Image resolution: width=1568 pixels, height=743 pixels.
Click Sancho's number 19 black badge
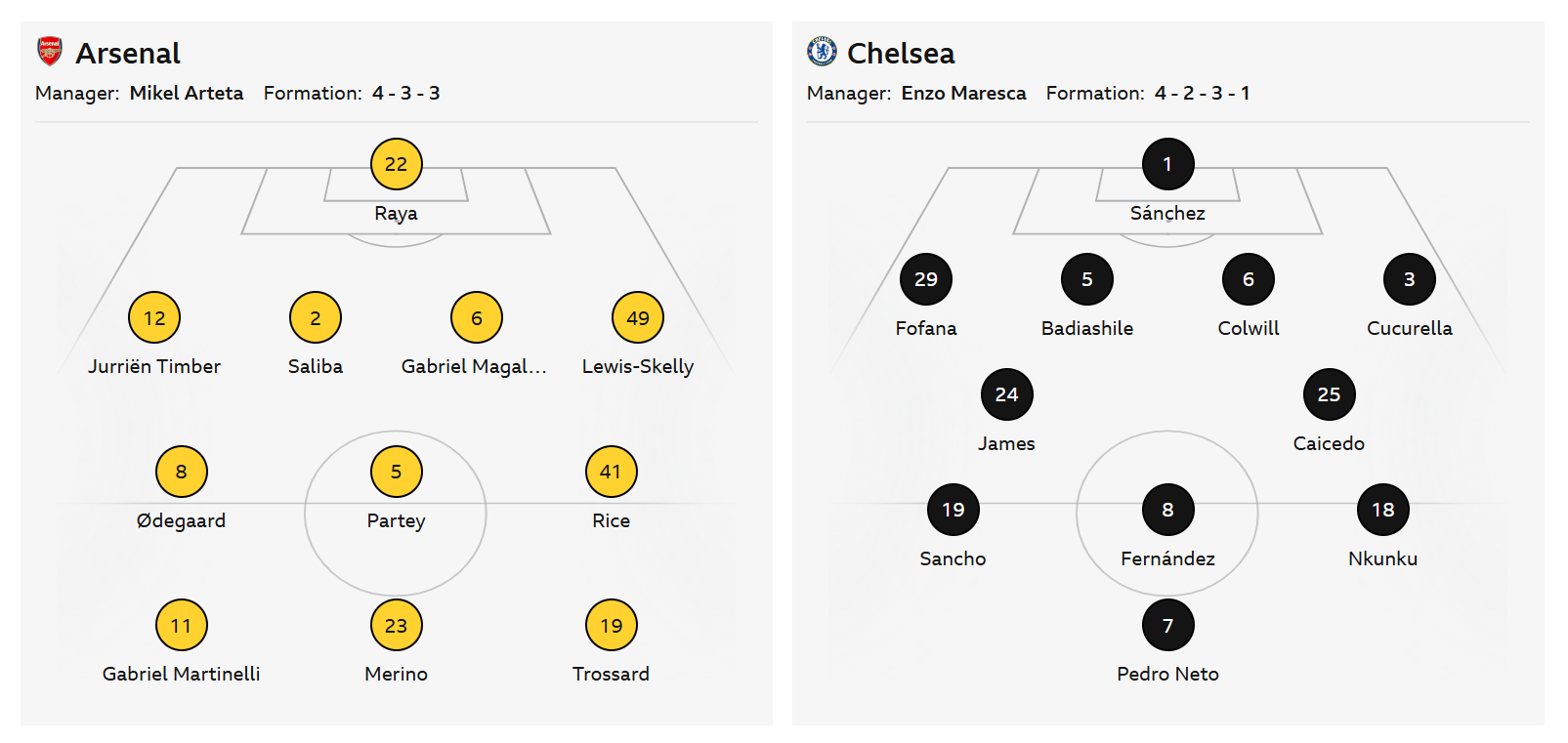[x=953, y=510]
